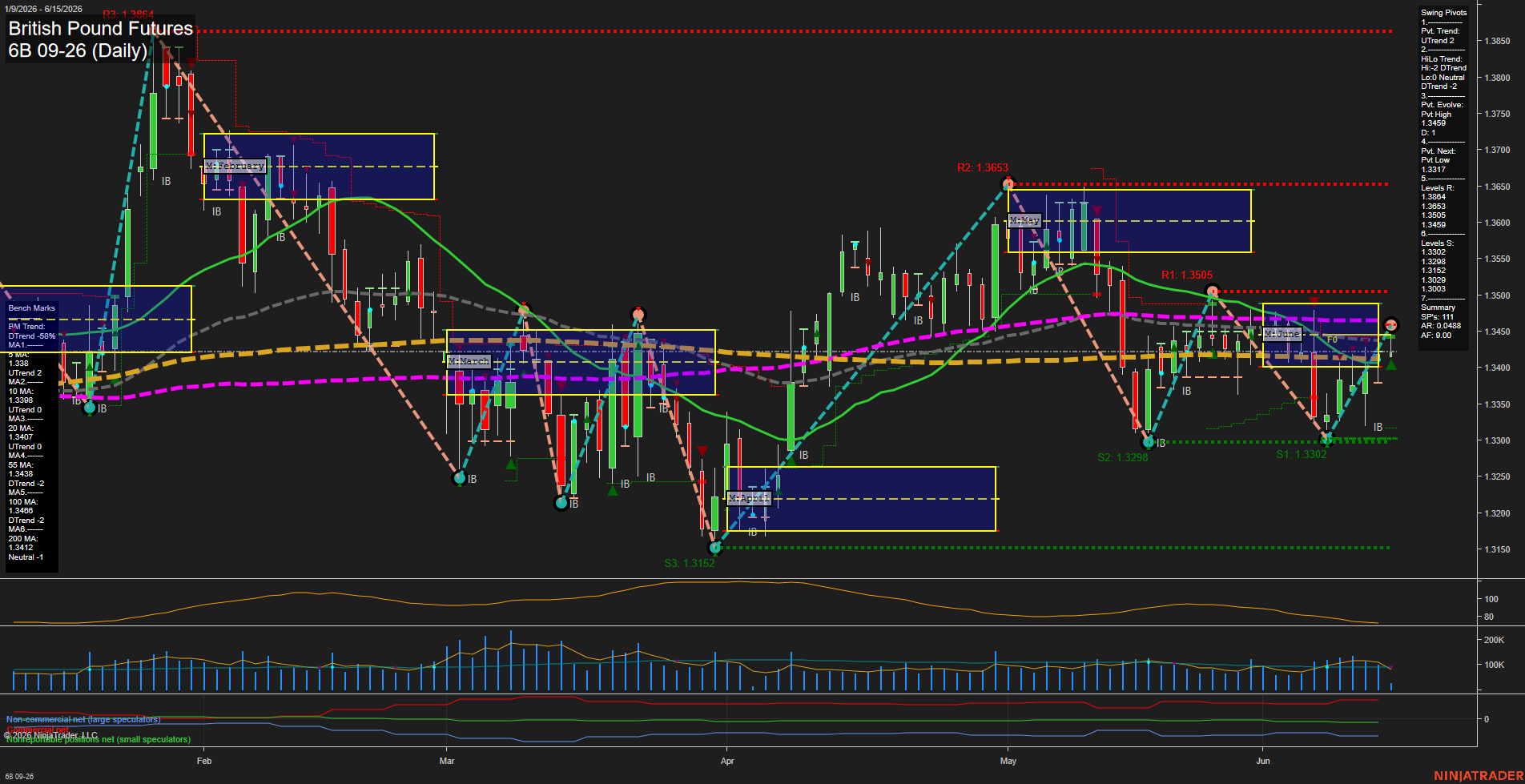Viewport: 1525px width, 784px height.
Task: Click the swing pivot low marker beside S2 1.3298
Action: click(x=1149, y=441)
